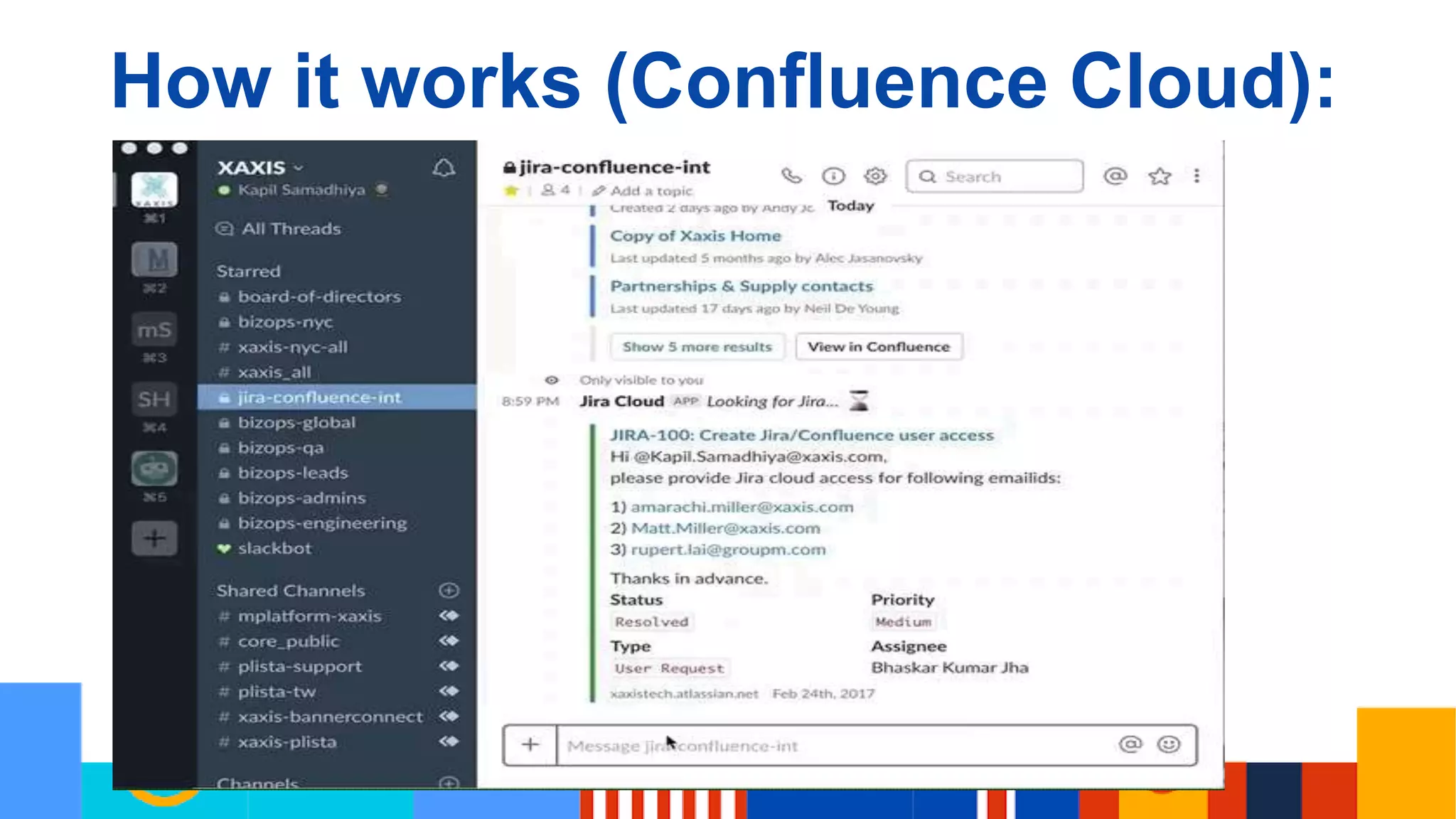Click the Jira Cloud app name
Image resolution: width=1456 pixels, height=819 pixels.
pos(621,401)
